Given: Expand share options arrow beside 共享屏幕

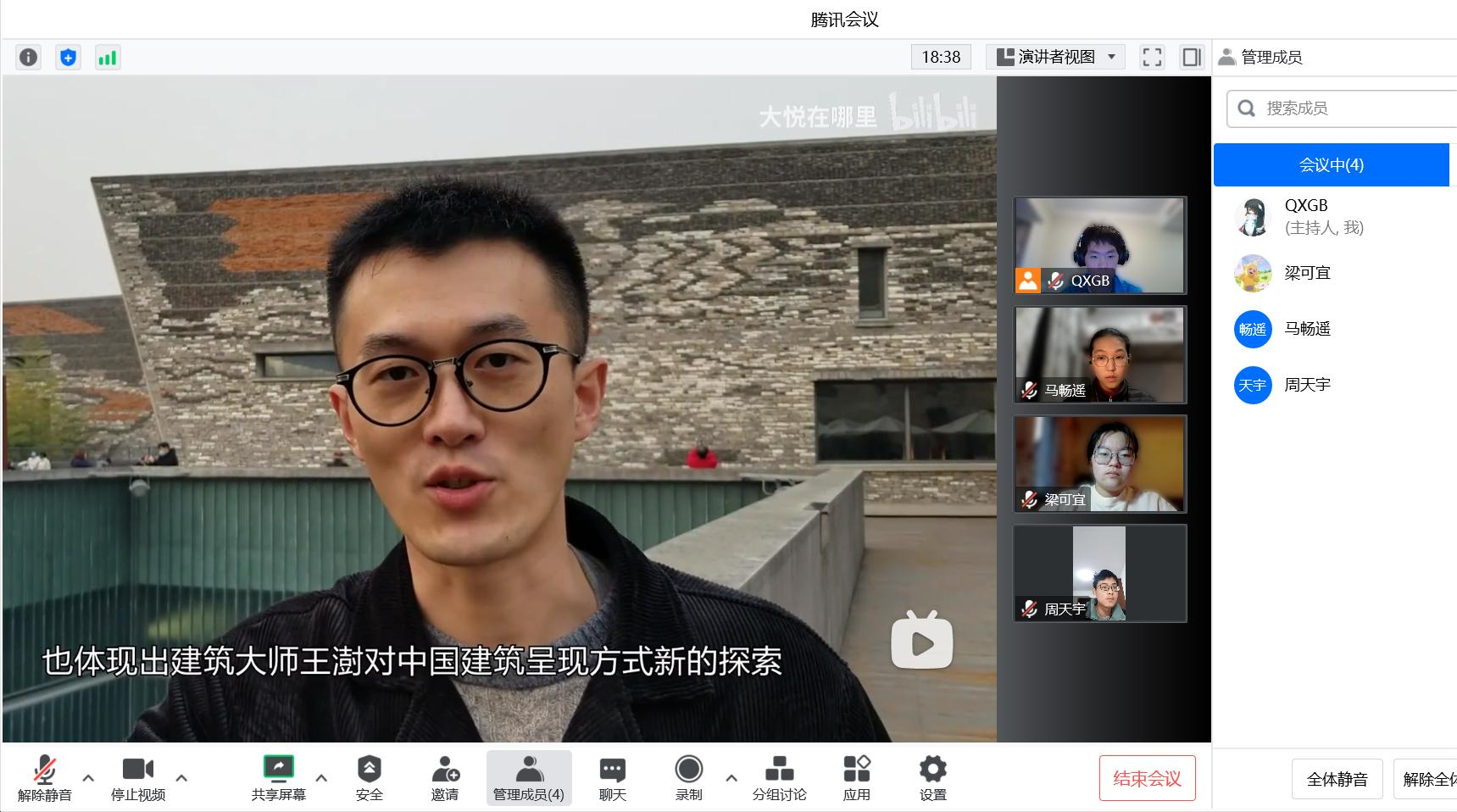Looking at the screenshot, I should point(321,777).
